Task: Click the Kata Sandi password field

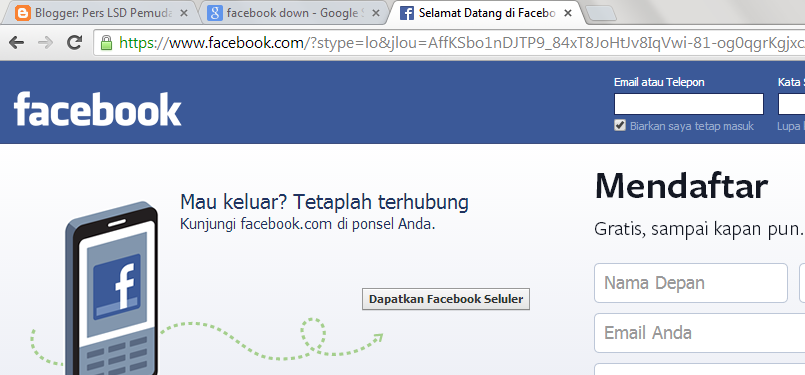Action: point(792,104)
